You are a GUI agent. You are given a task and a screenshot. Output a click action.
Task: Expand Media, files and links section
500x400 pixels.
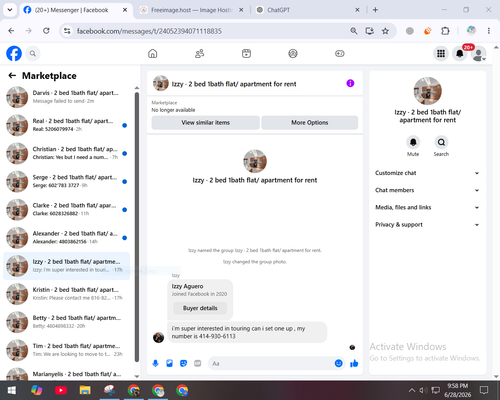(427, 207)
